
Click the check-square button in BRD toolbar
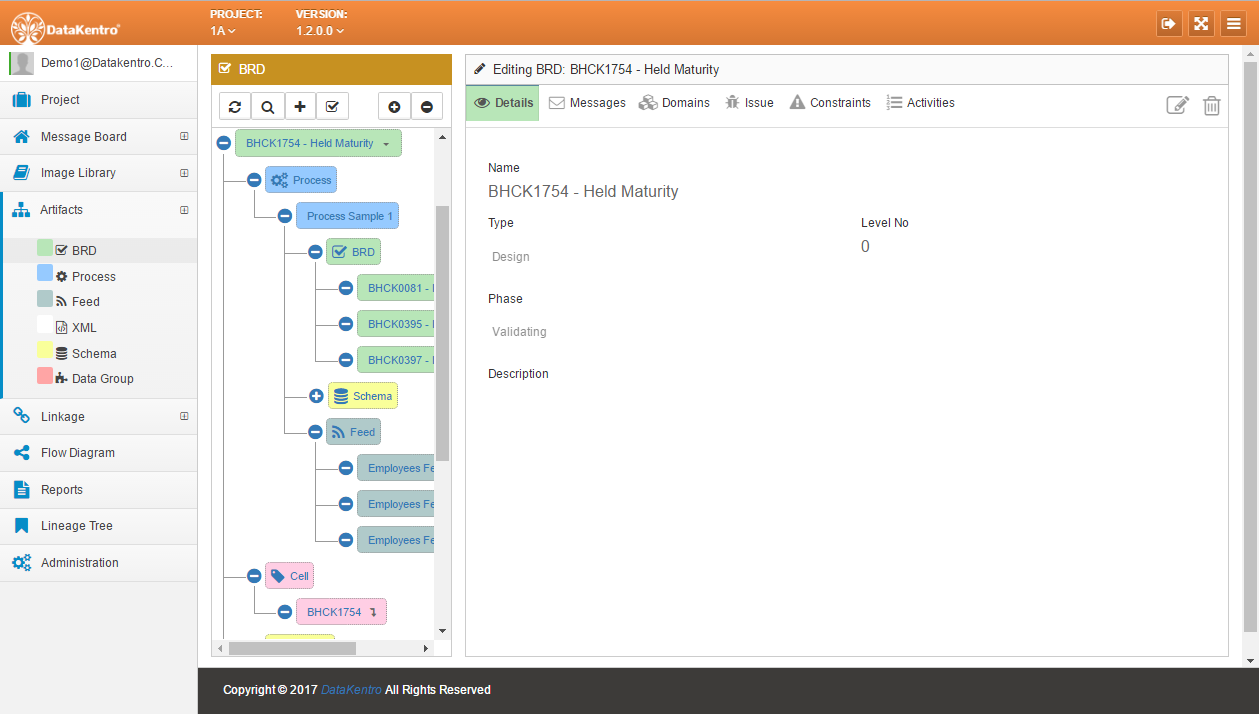click(x=332, y=106)
